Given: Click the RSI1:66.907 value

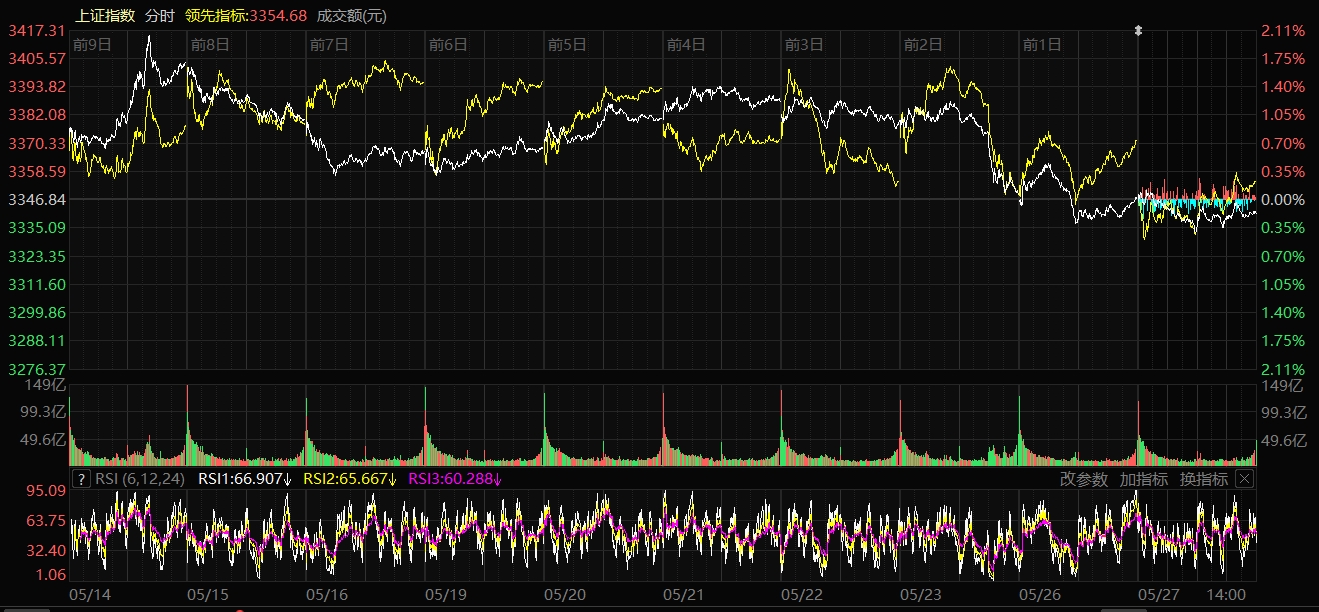Looking at the screenshot, I should 244,479.
